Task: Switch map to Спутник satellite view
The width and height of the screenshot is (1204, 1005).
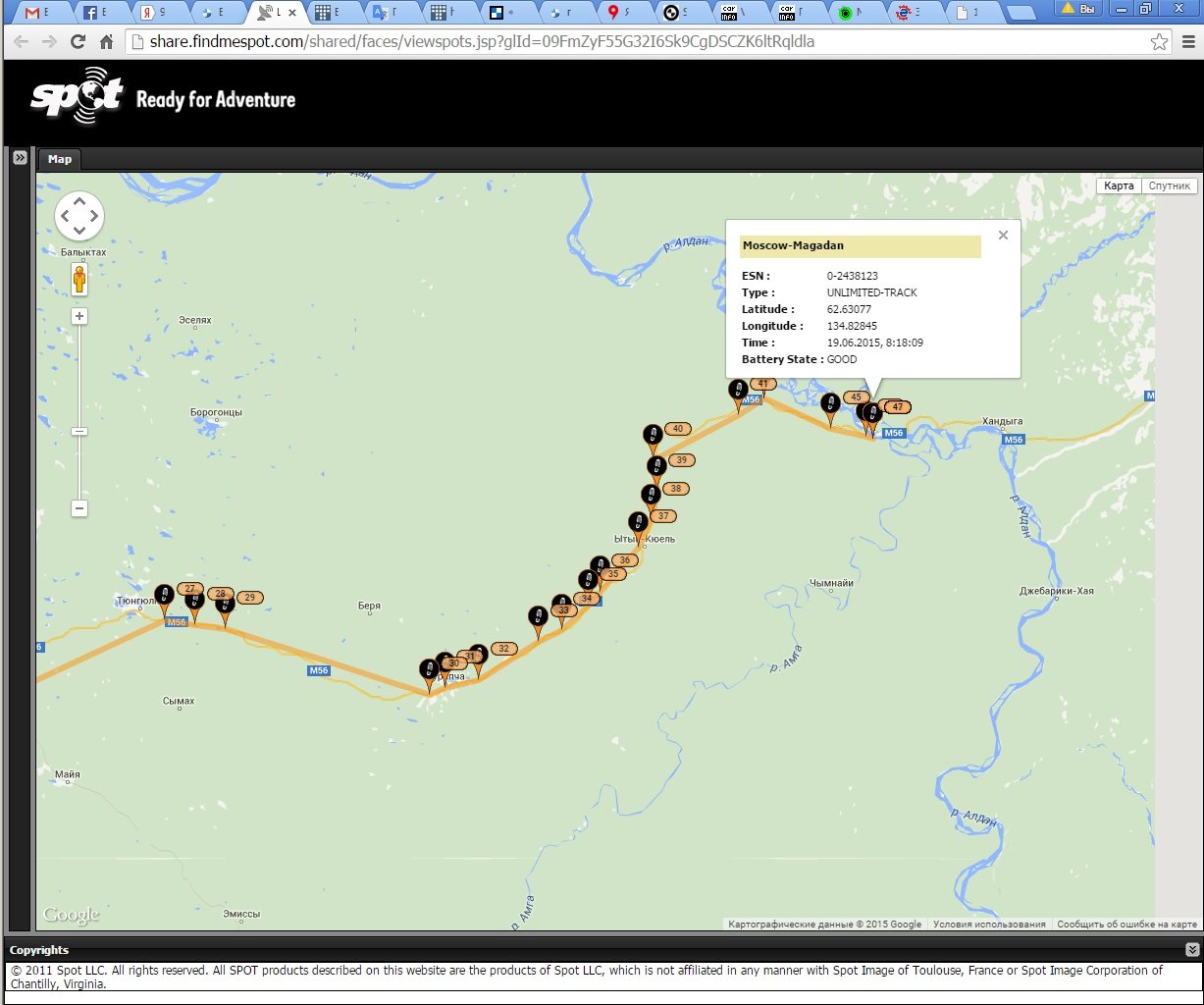Action: pos(1169,185)
